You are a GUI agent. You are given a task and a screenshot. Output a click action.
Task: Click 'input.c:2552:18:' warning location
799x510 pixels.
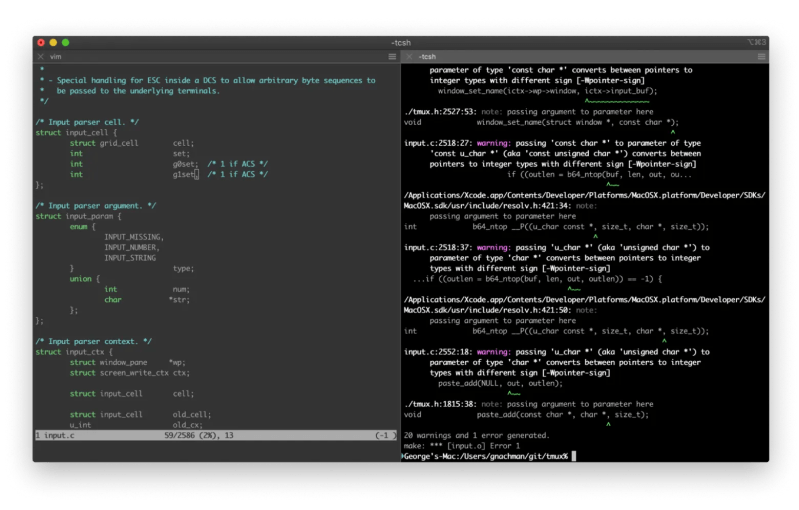[438, 352]
